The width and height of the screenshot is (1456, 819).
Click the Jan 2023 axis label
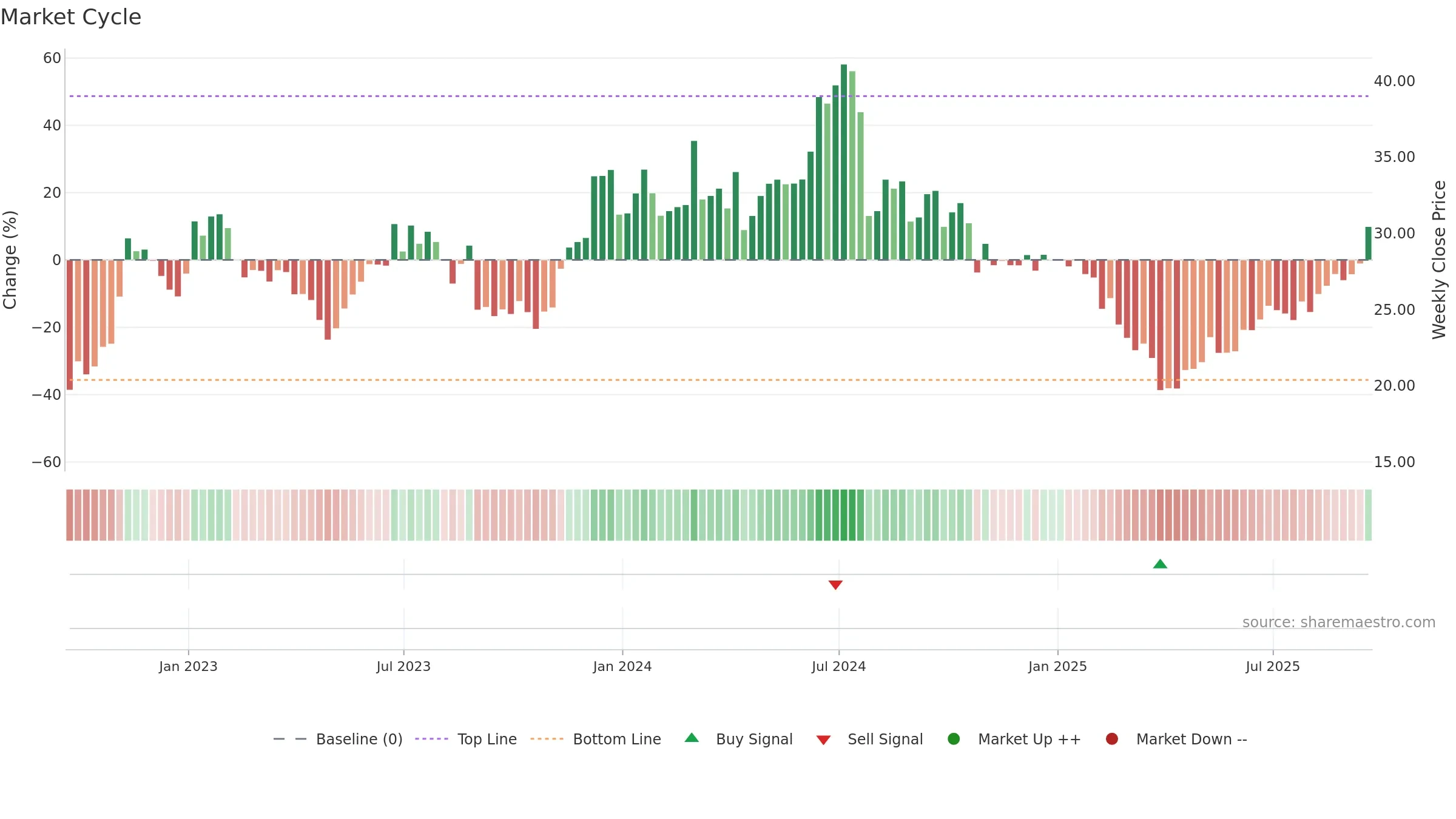click(188, 666)
